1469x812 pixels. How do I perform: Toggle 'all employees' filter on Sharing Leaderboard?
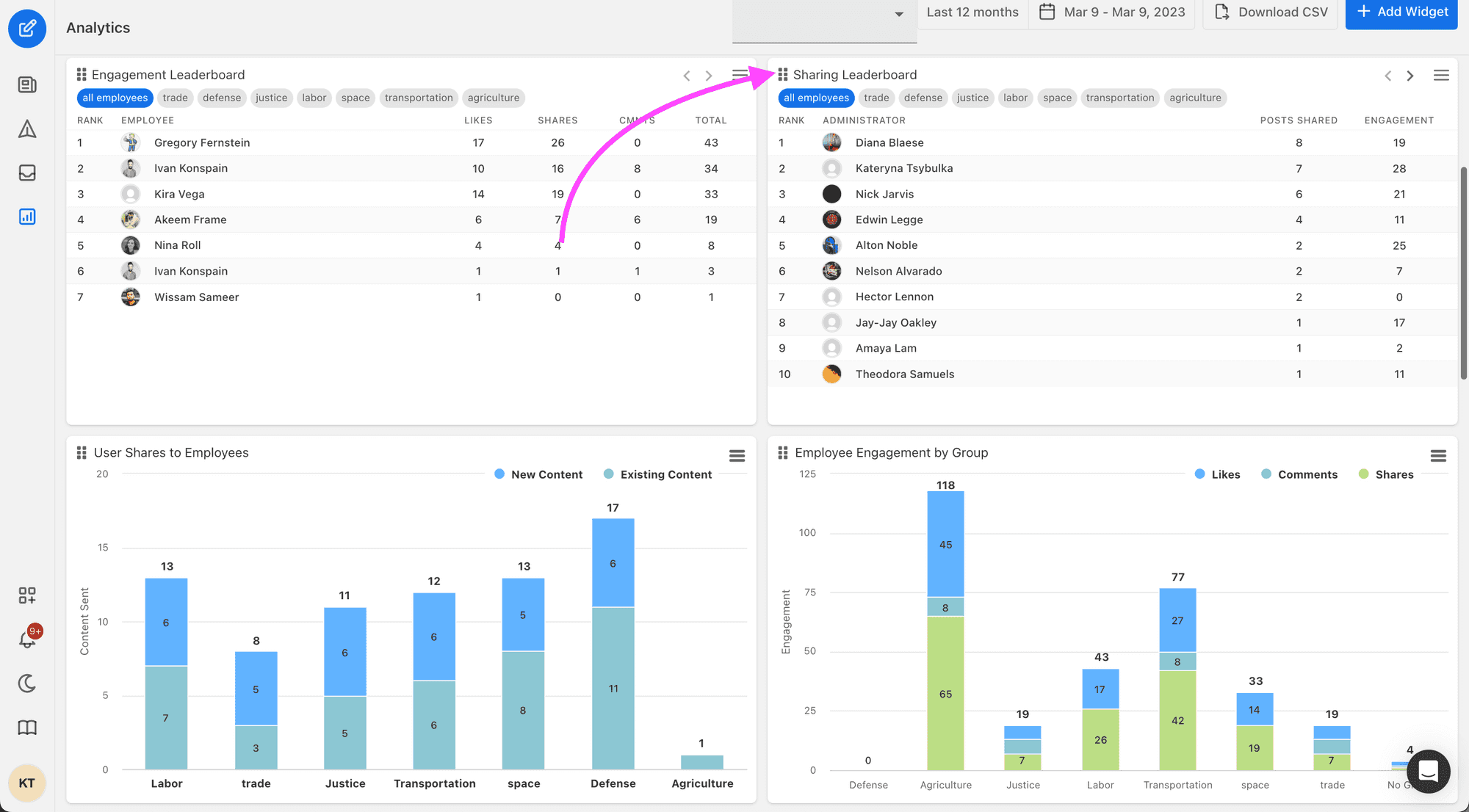click(x=816, y=97)
